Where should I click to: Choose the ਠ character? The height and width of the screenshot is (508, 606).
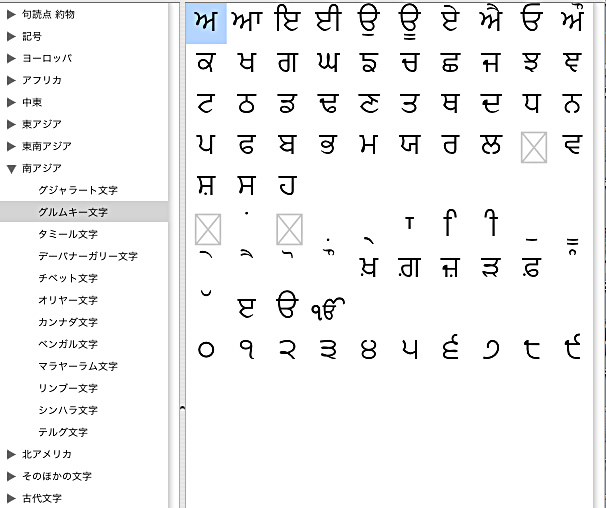click(247, 104)
